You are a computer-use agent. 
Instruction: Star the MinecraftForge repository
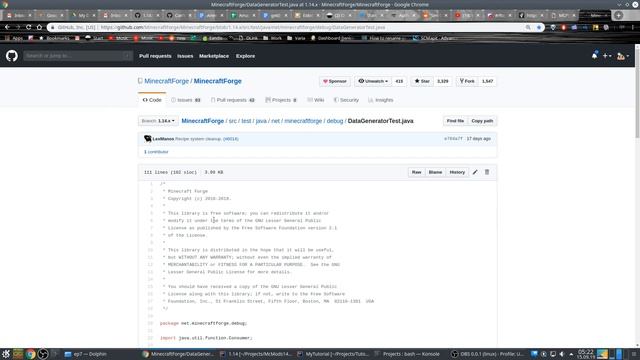click(x=422, y=81)
